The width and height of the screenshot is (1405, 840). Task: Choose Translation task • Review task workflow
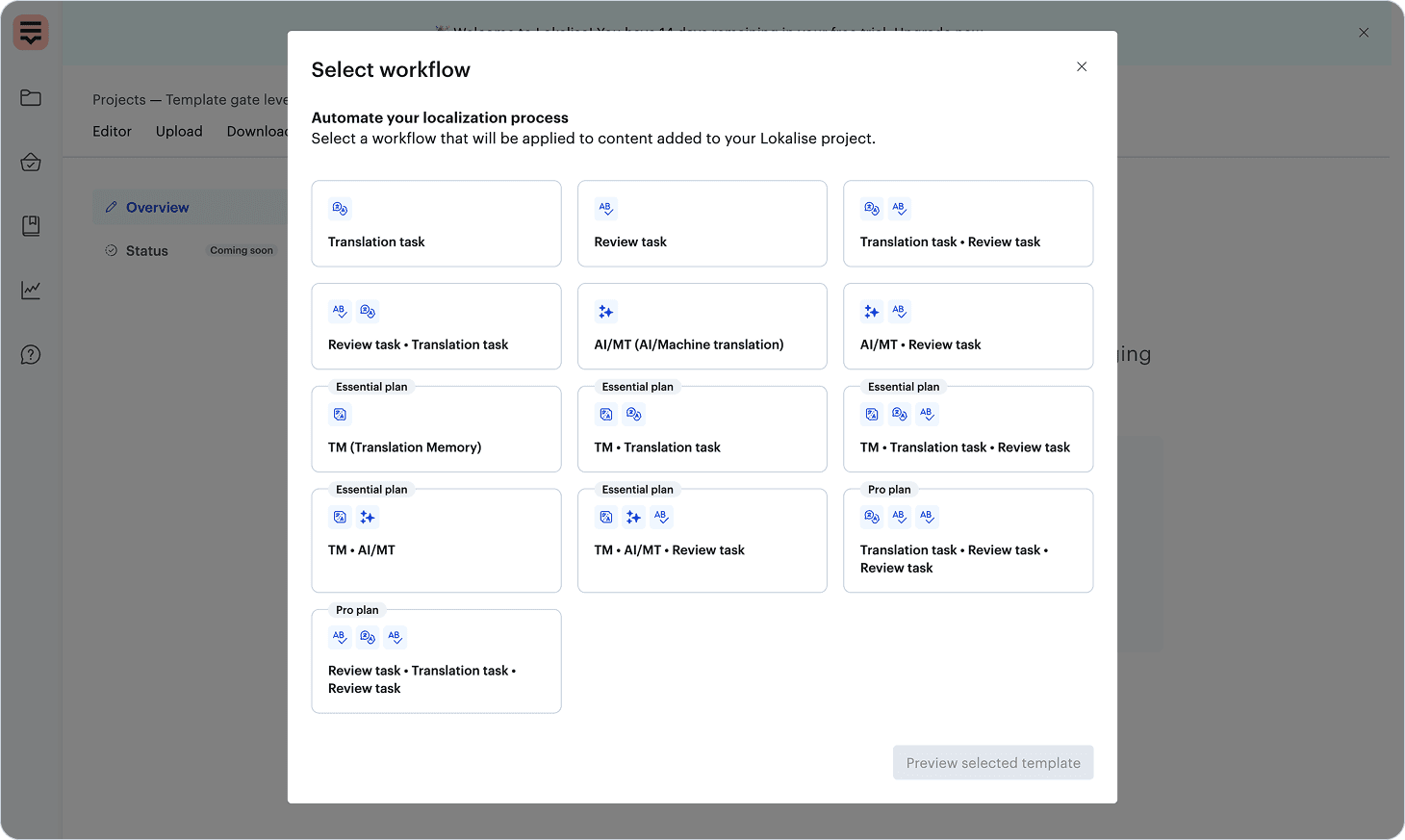coord(968,223)
